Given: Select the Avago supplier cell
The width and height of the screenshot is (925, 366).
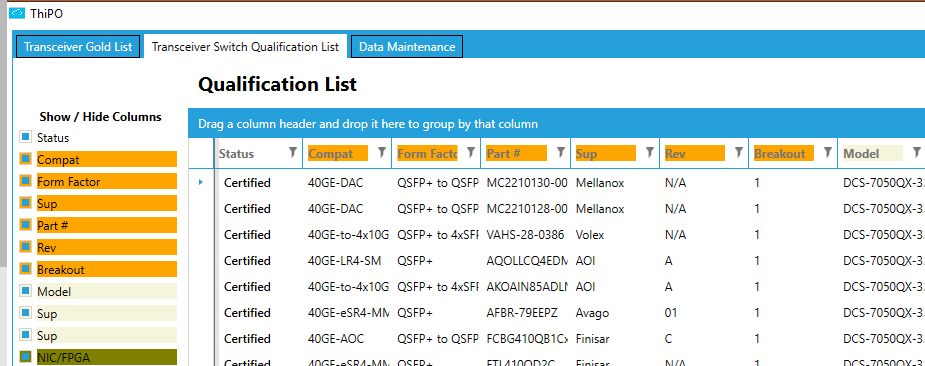Looking at the screenshot, I should pos(592,313).
